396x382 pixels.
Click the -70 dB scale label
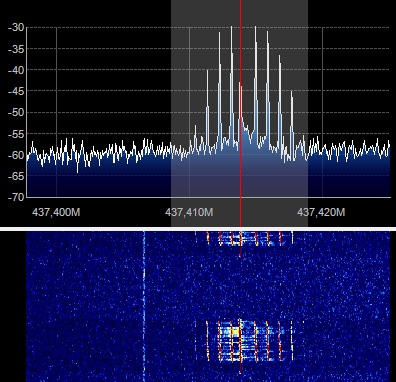(16, 197)
